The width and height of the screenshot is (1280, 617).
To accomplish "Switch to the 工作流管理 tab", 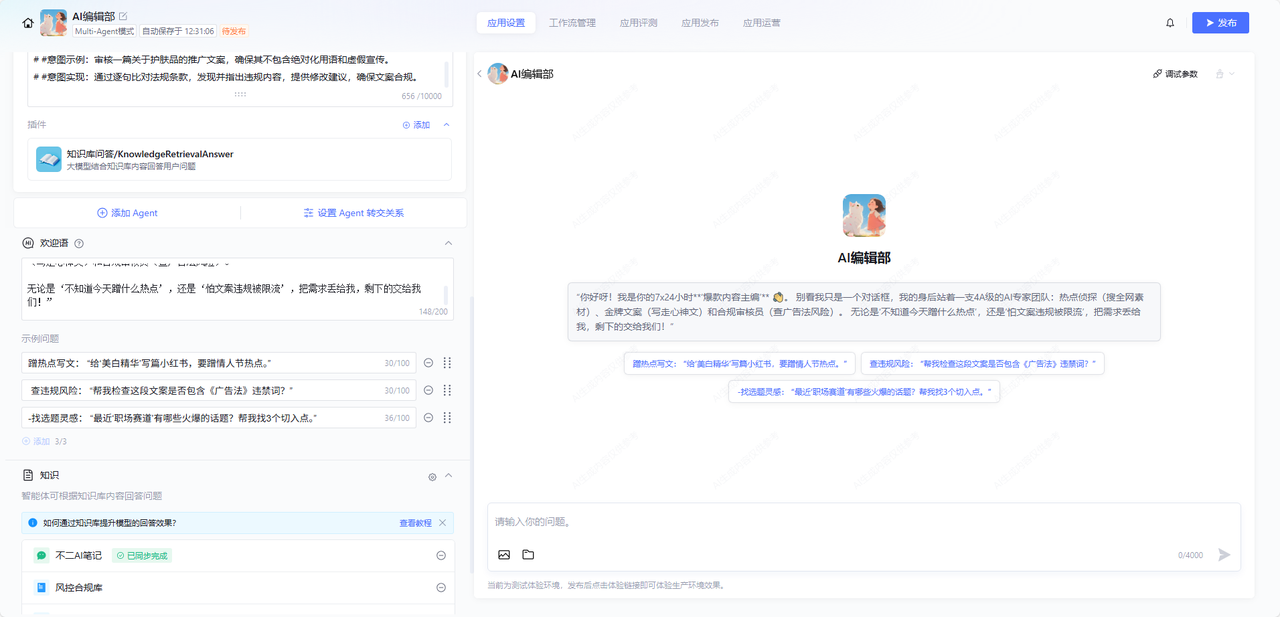I will (572, 23).
